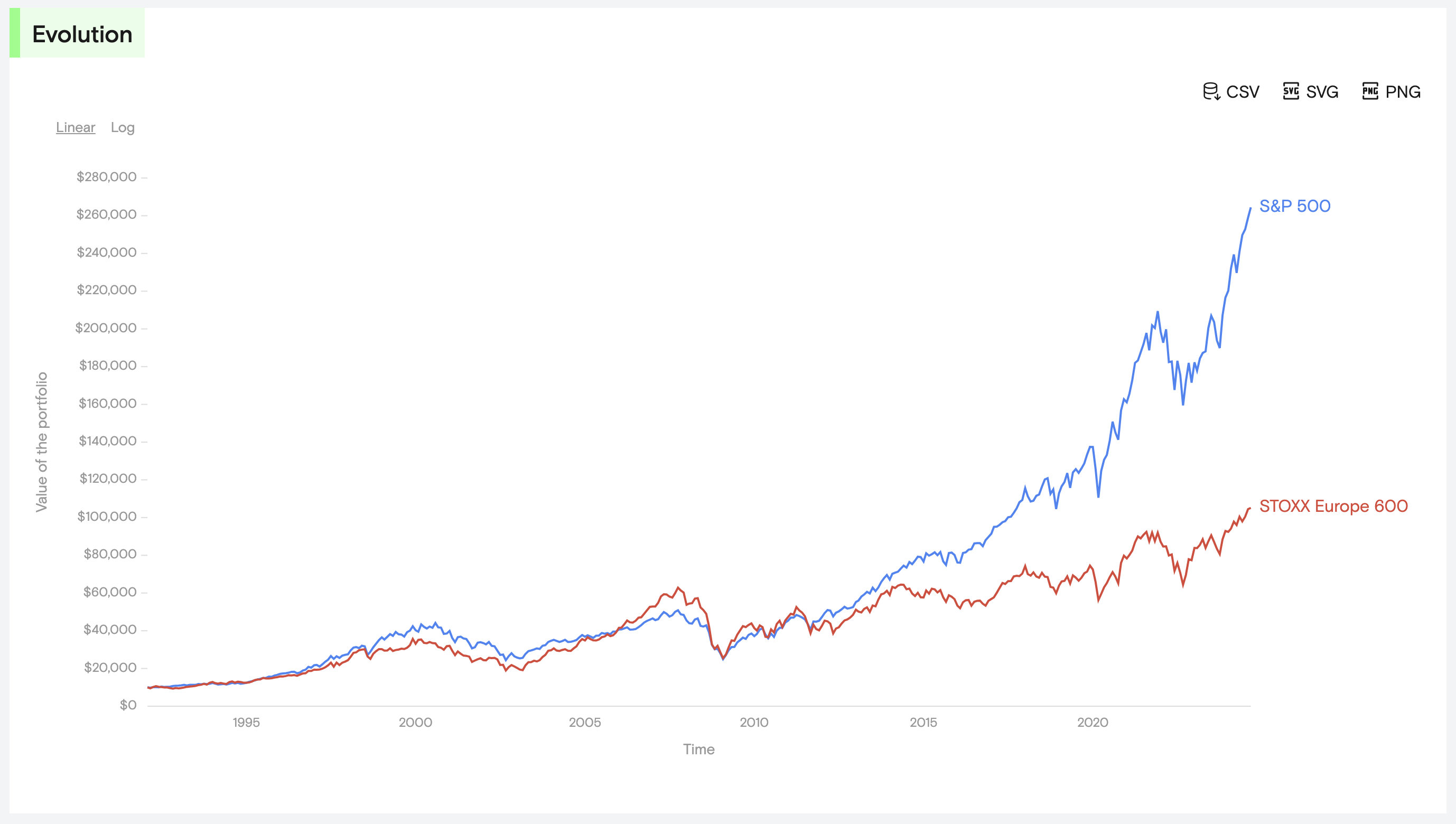Click the blue S&P 500 line endpoint
Image resolution: width=1456 pixels, height=824 pixels.
coord(1250,208)
